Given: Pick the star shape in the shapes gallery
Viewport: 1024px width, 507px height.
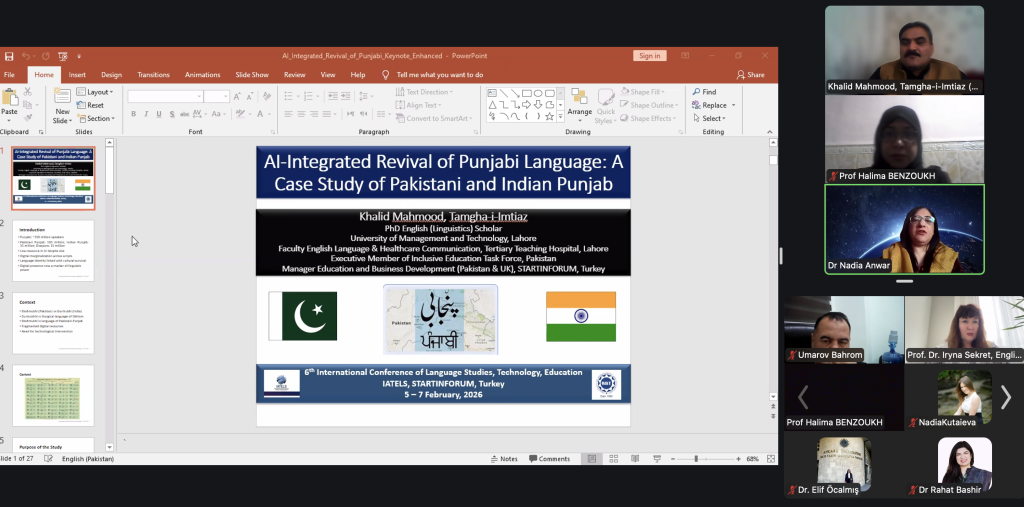Looking at the screenshot, I should [x=549, y=116].
